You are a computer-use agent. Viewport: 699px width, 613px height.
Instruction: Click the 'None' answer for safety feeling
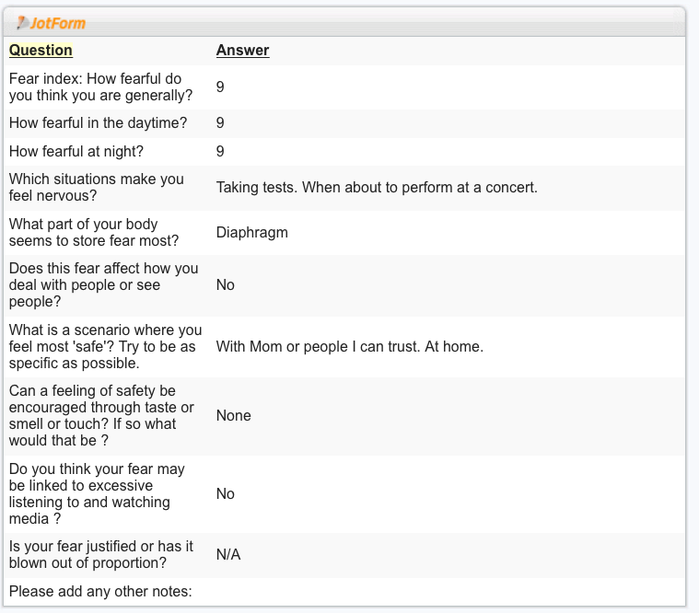click(x=234, y=416)
